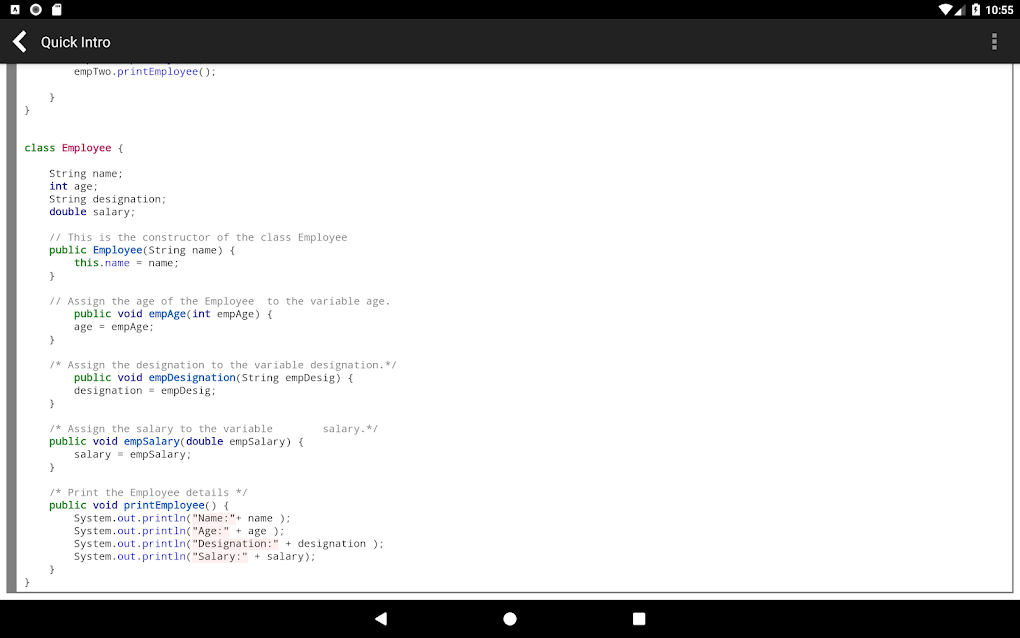Tap the middle notification icon in status bar
This screenshot has width=1020, height=638.
pyautogui.click(x=34, y=9)
